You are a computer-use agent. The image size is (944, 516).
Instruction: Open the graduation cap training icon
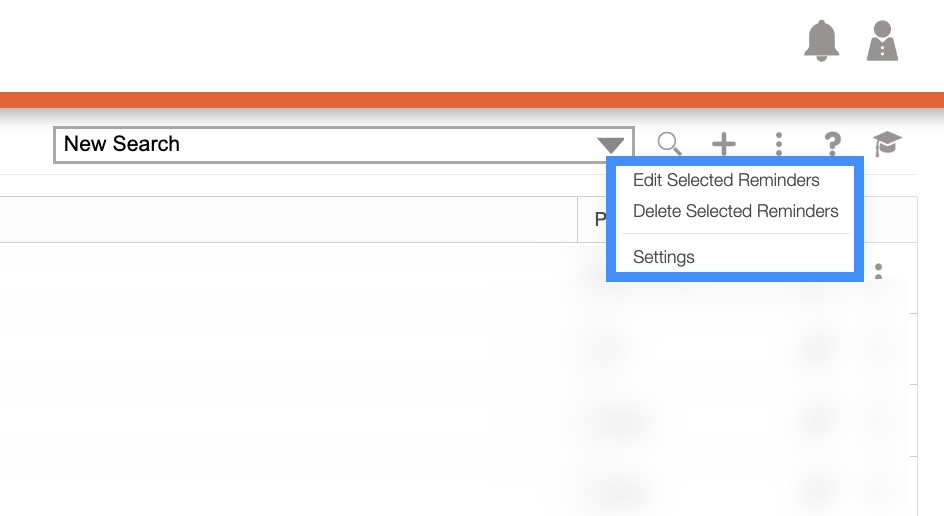click(x=887, y=145)
